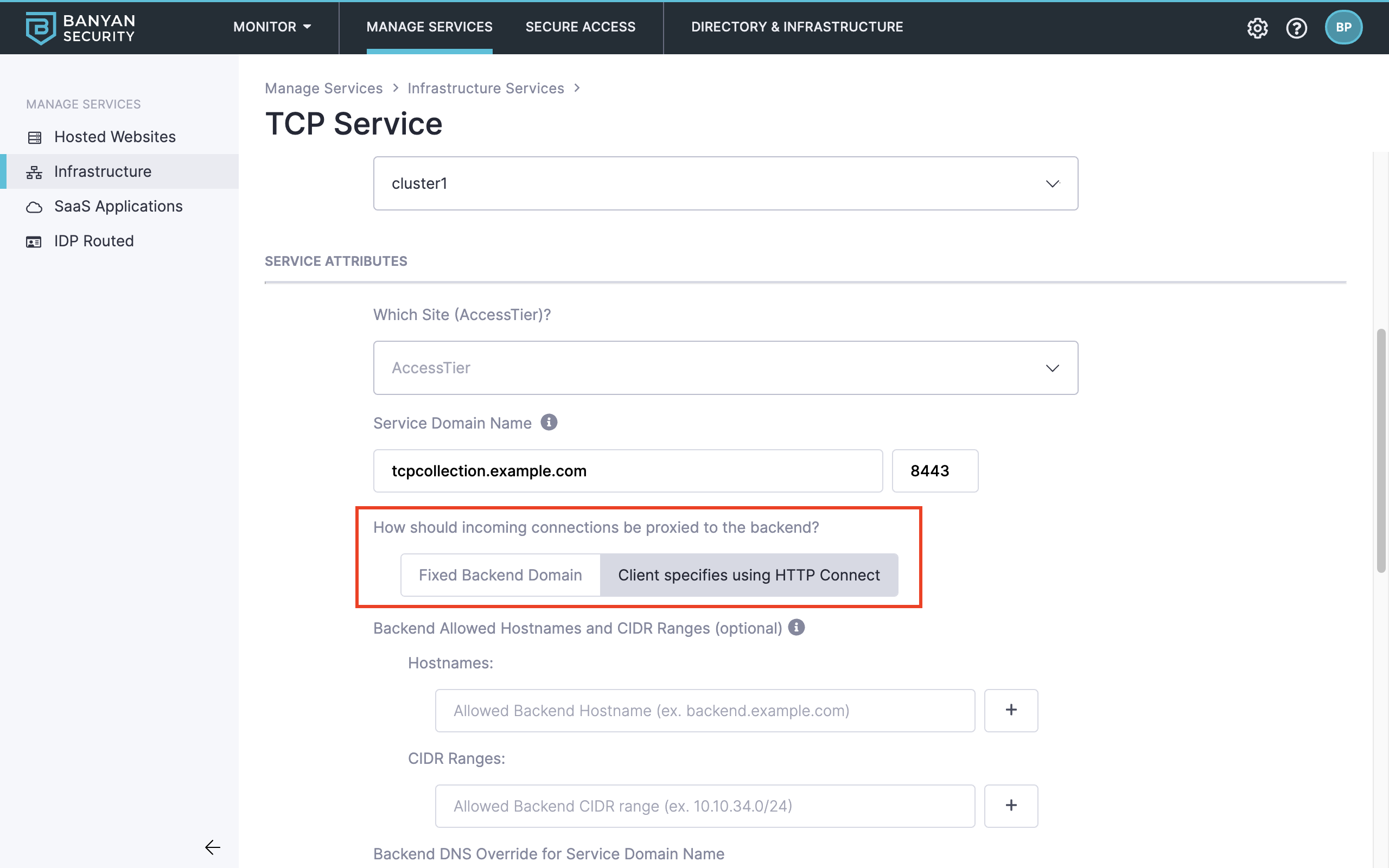Viewport: 1389px width, 868px height.
Task: Open SaaS Applications in the sidebar
Action: [118, 206]
